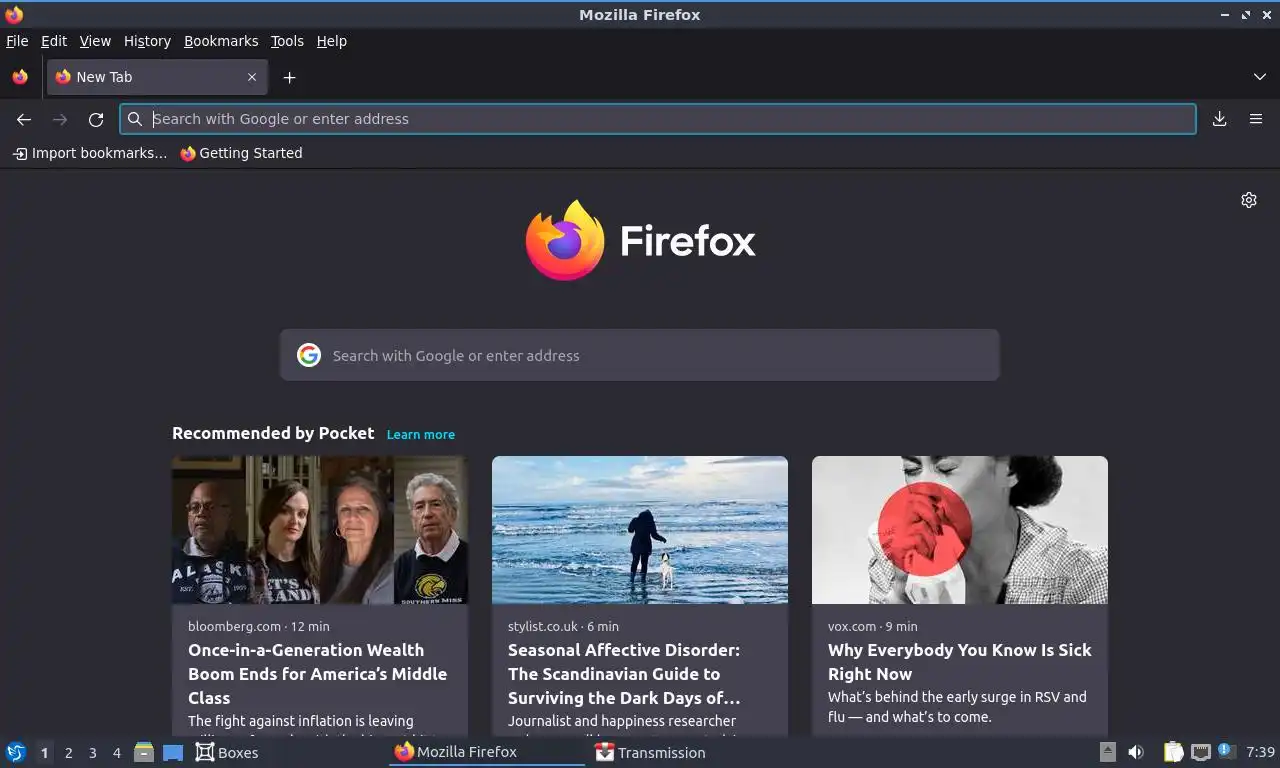Click the Firefox logo on page
Screen dimensions: 1280x768
click(640, 240)
